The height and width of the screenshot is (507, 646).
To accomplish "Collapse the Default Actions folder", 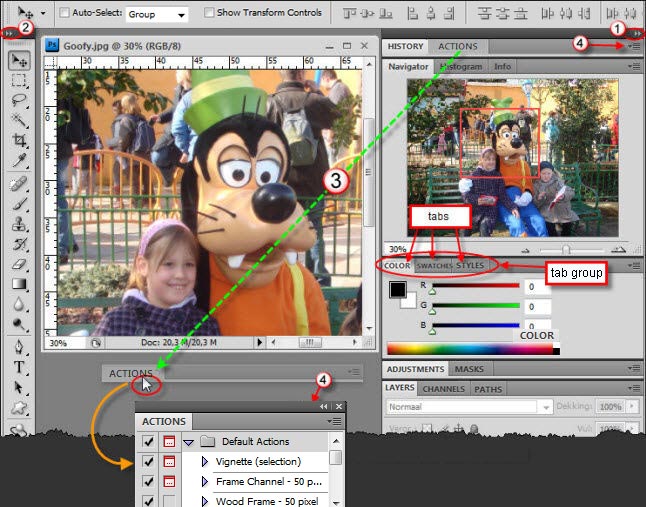I will [x=189, y=442].
